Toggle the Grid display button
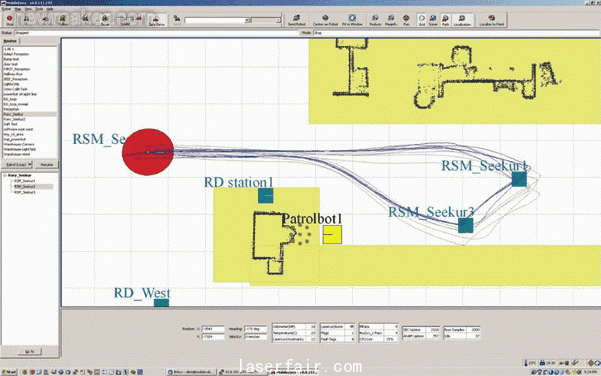The width and height of the screenshot is (601, 376). pyautogui.click(x=422, y=20)
